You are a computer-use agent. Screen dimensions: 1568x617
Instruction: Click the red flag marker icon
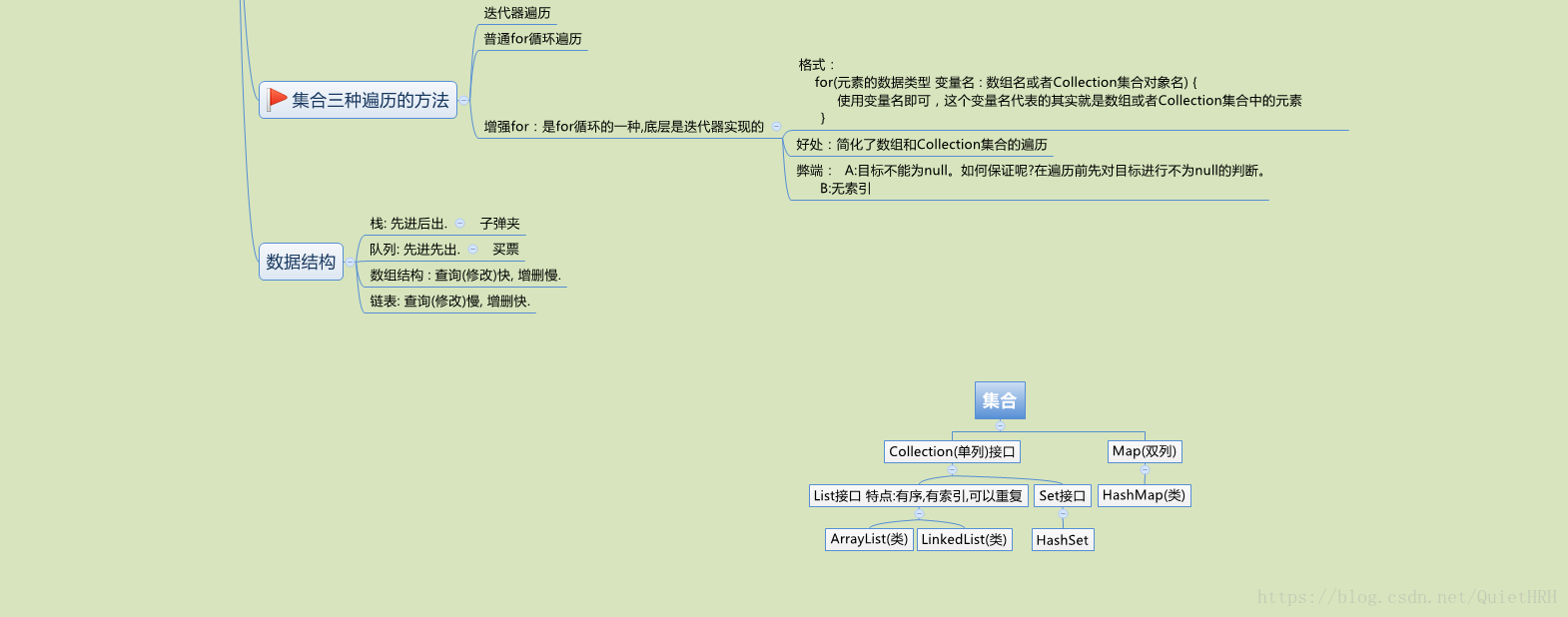278,99
